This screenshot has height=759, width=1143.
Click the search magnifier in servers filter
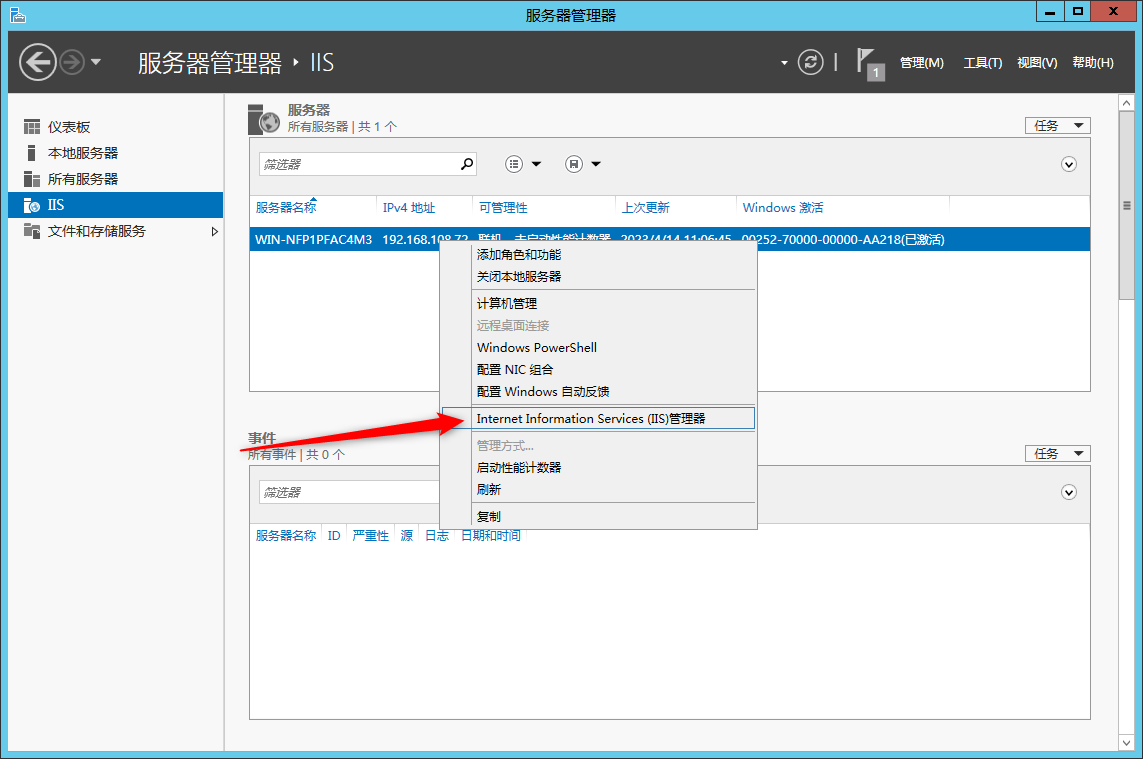click(x=467, y=164)
